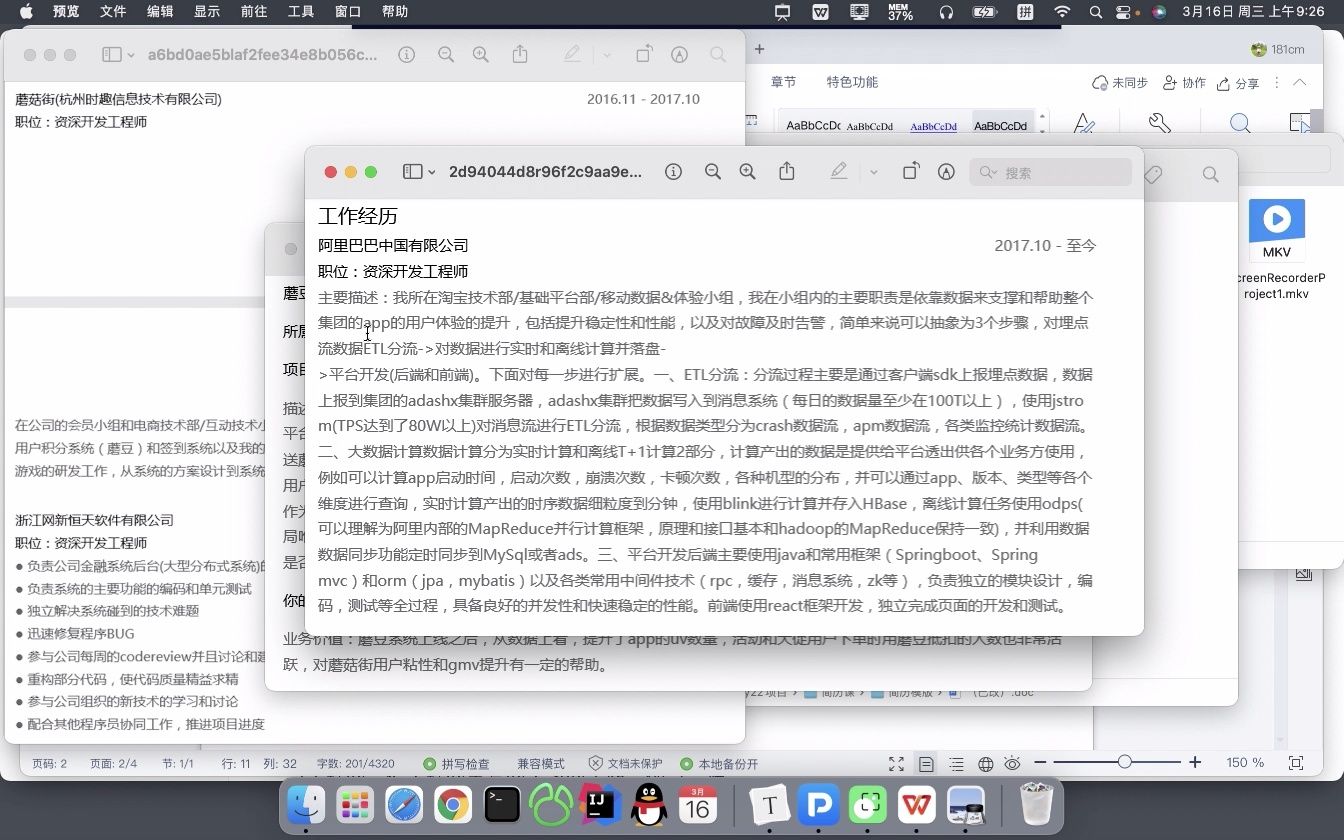Choose underlined blue AaBbCcDd style in WPS
Screen dimensions: 1344x840
933,126
